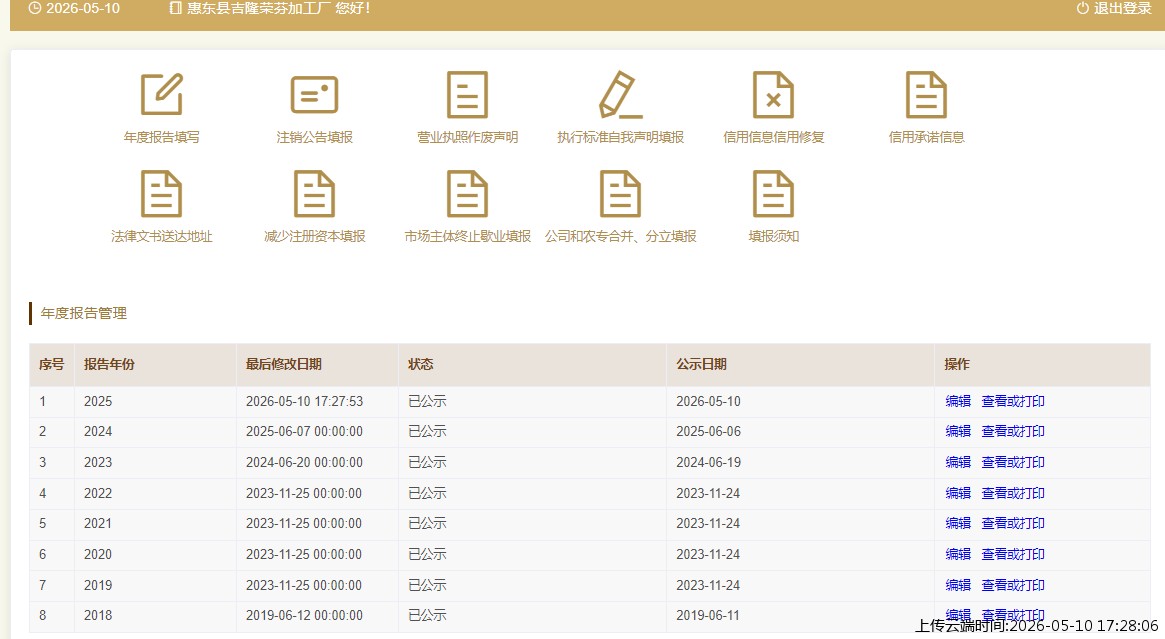Open the 市场主体终止歇业填报 icon
The image size is (1165, 639).
click(x=467, y=193)
